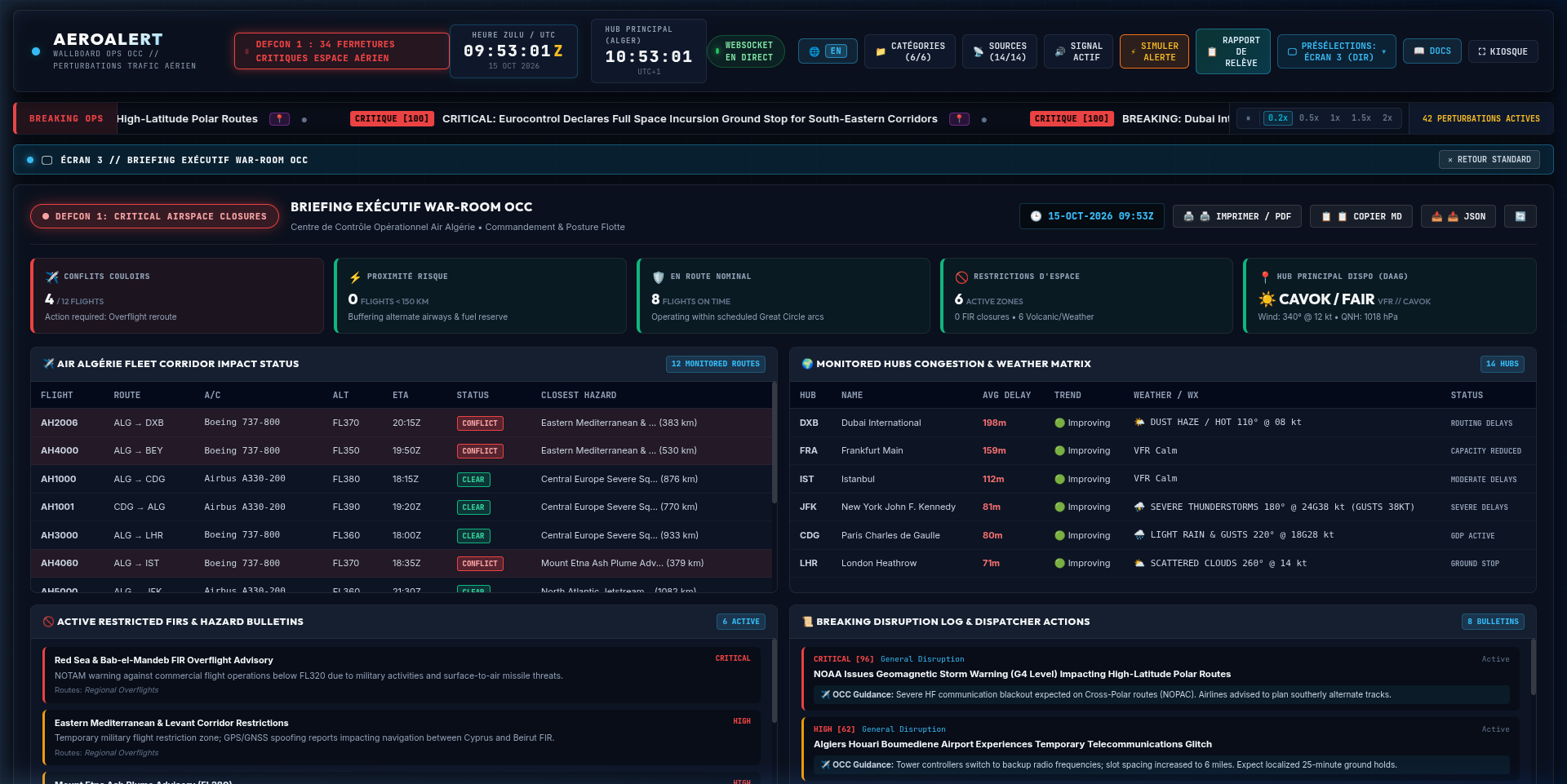Click Retour Standard to exit briefing view
Viewport: 1567px width, 784px height.
(1489, 160)
